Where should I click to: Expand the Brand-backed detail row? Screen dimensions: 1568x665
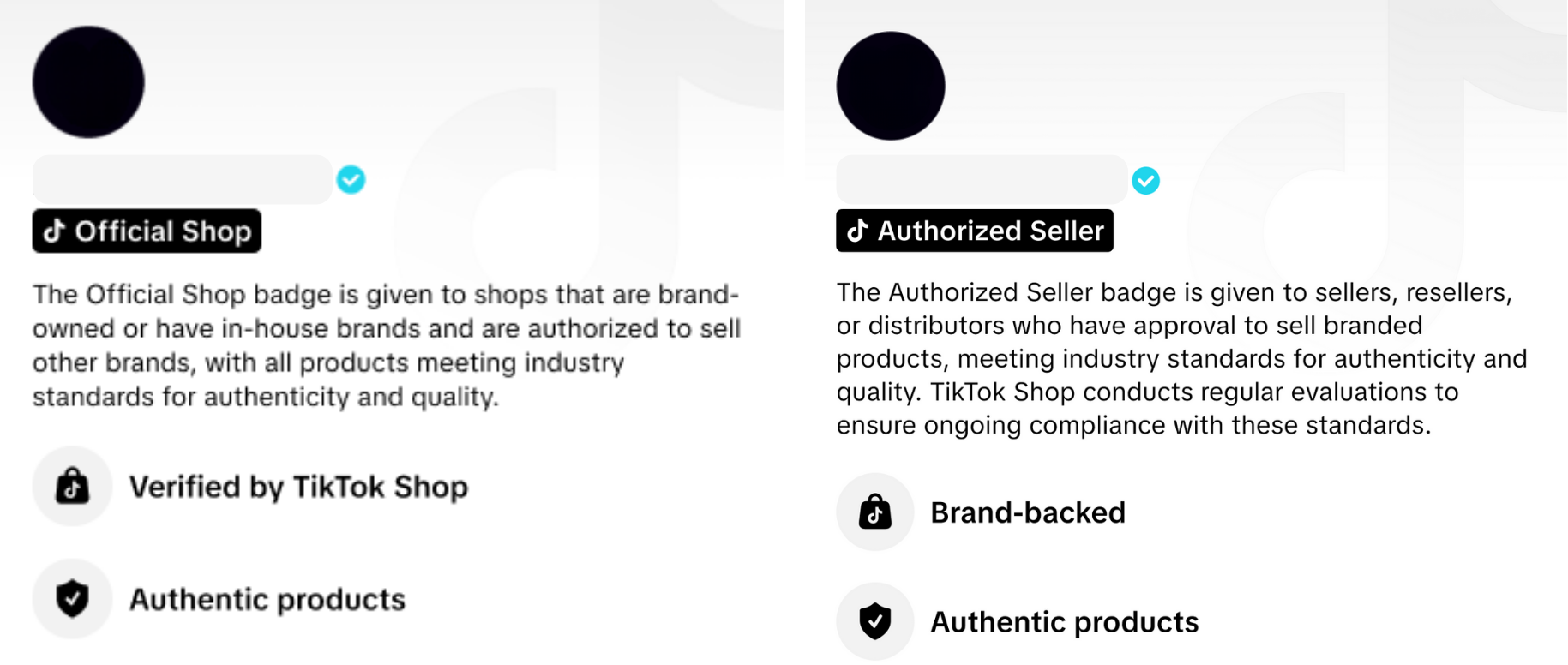click(x=1028, y=512)
